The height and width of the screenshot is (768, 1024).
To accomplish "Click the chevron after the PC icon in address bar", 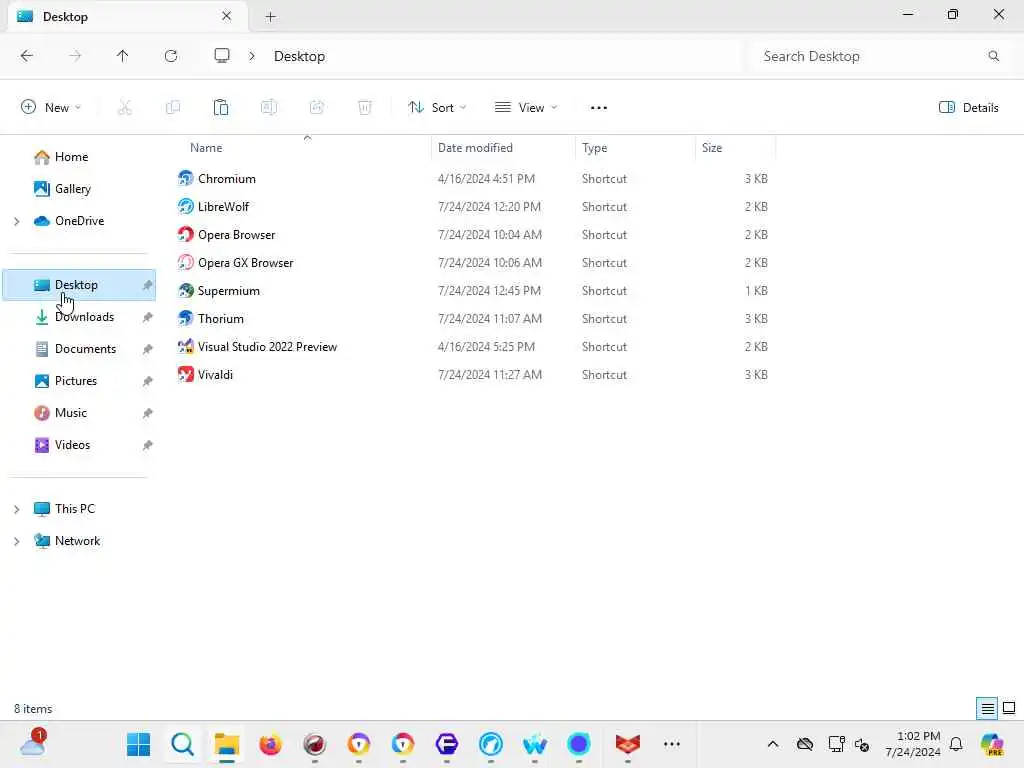I will click(x=252, y=56).
